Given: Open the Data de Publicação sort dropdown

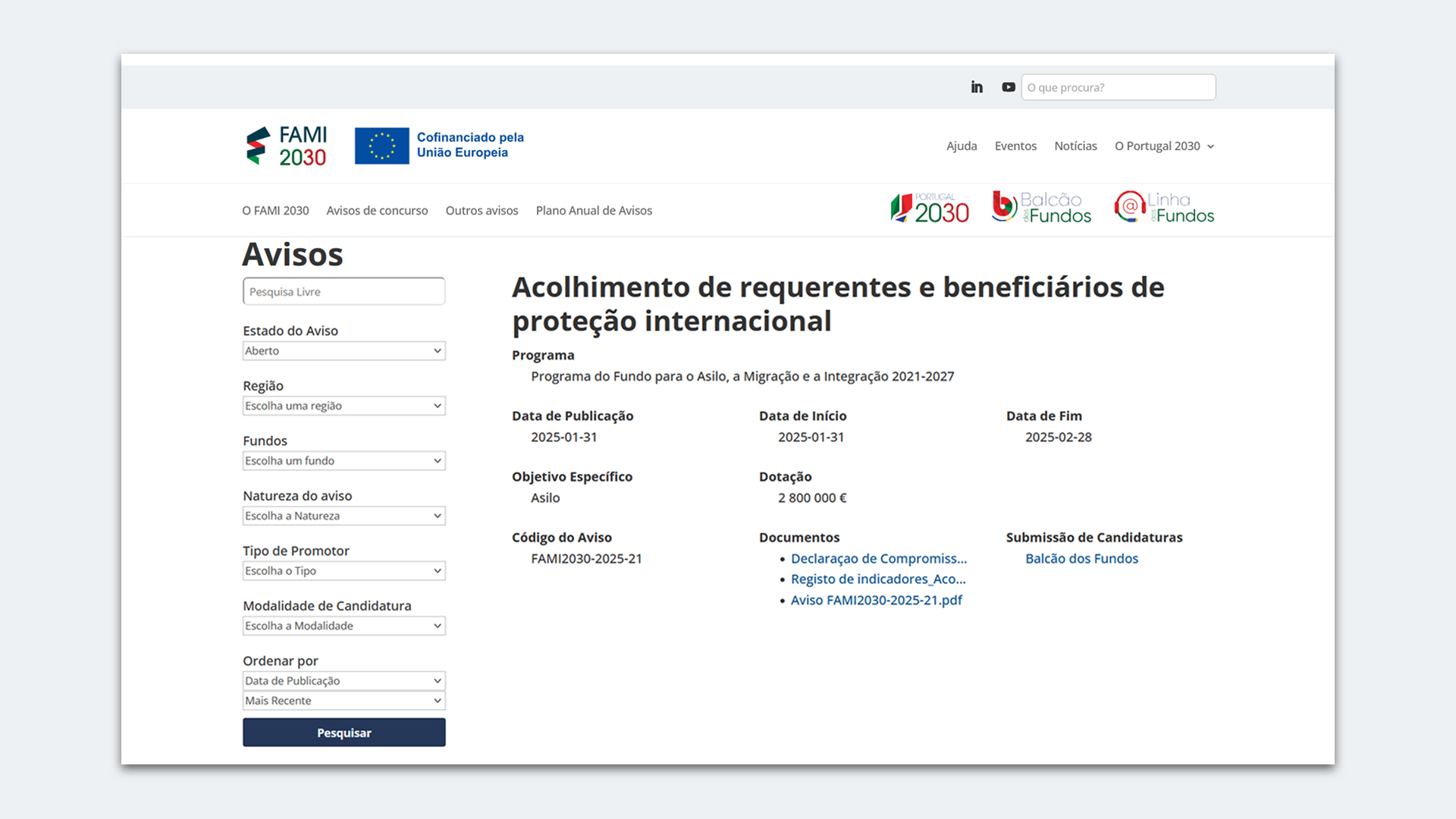Looking at the screenshot, I should (344, 681).
